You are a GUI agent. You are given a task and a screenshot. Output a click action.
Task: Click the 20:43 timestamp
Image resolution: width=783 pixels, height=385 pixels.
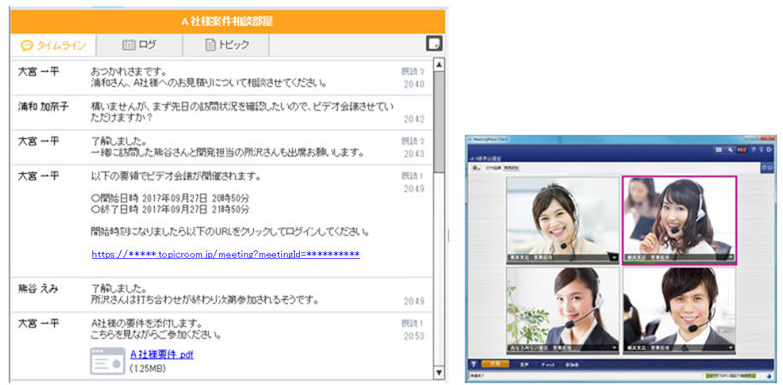pyautogui.click(x=414, y=154)
